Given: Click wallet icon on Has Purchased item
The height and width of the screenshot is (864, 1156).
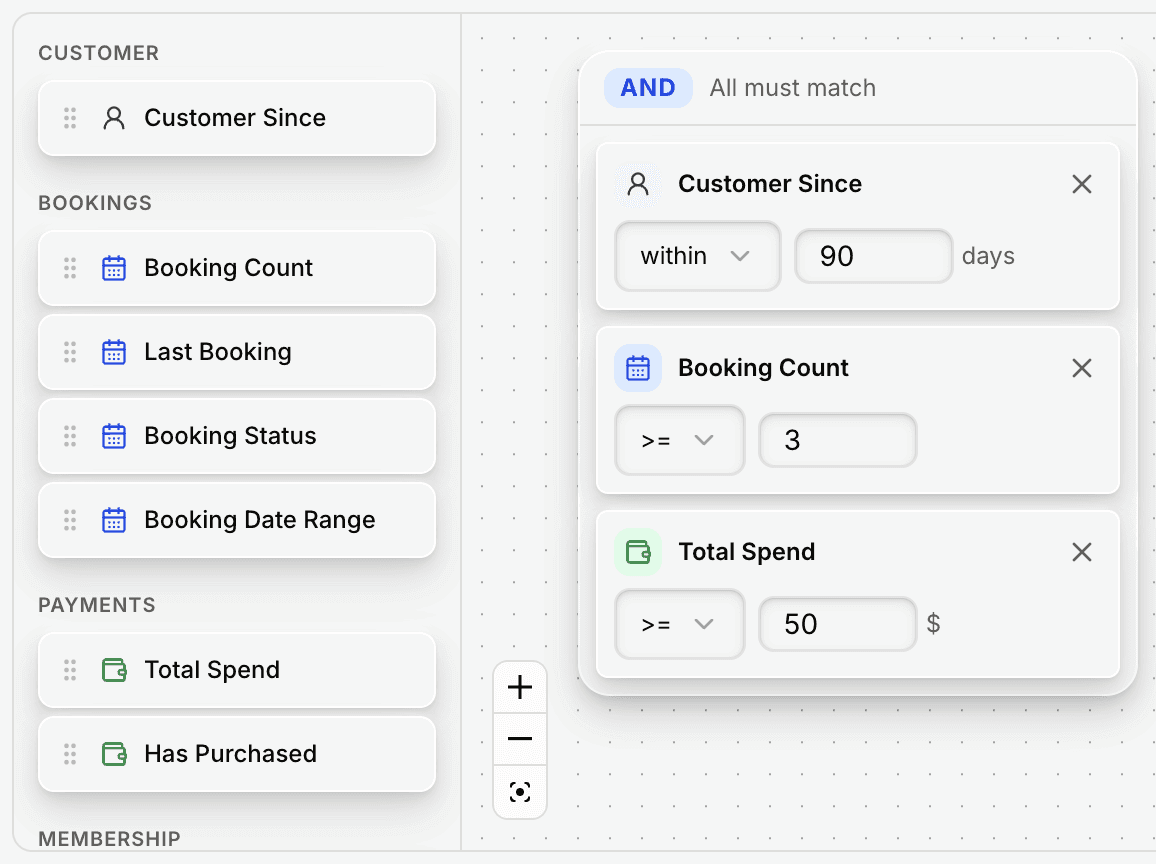Looking at the screenshot, I should 114,754.
